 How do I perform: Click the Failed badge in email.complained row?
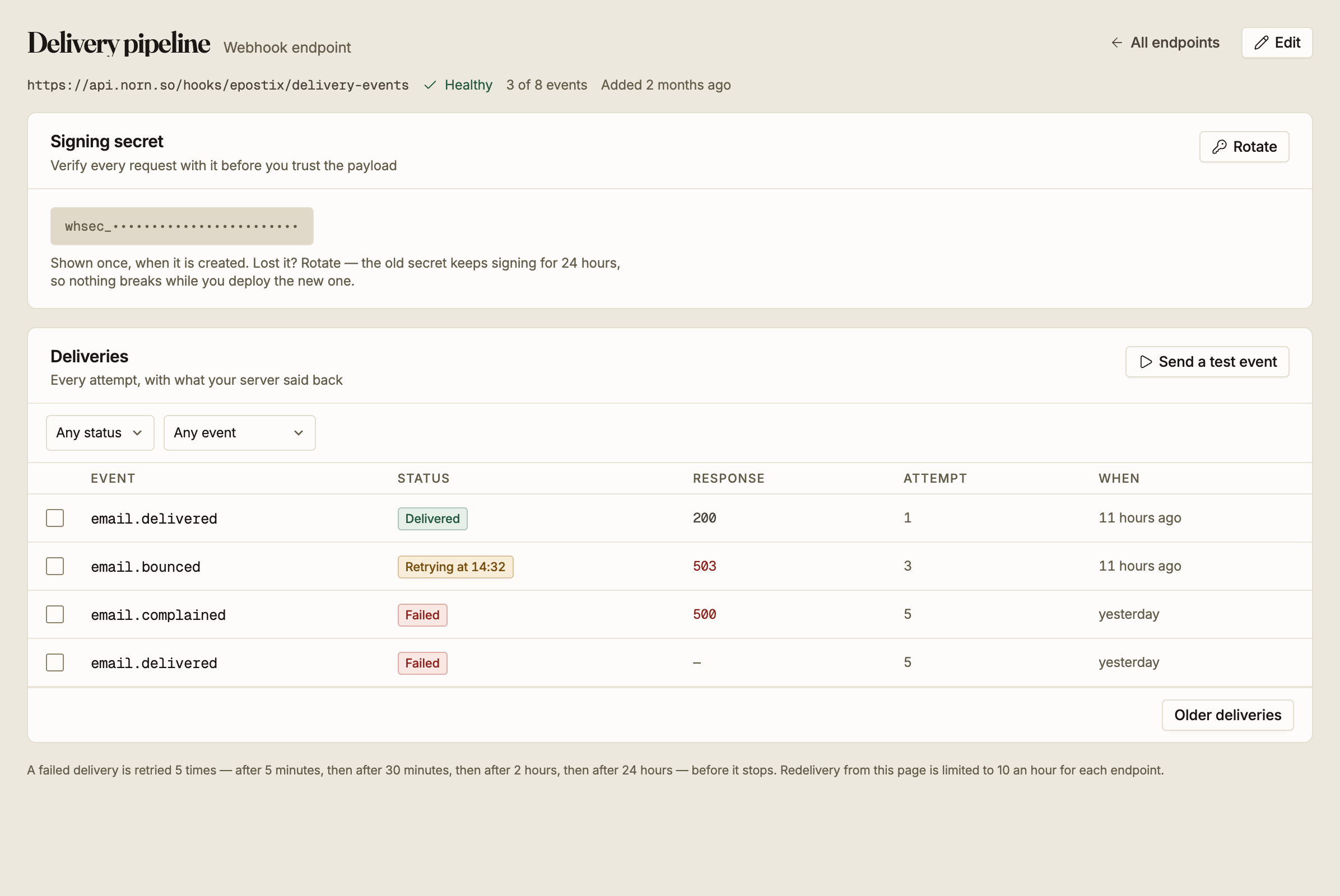[x=422, y=615]
